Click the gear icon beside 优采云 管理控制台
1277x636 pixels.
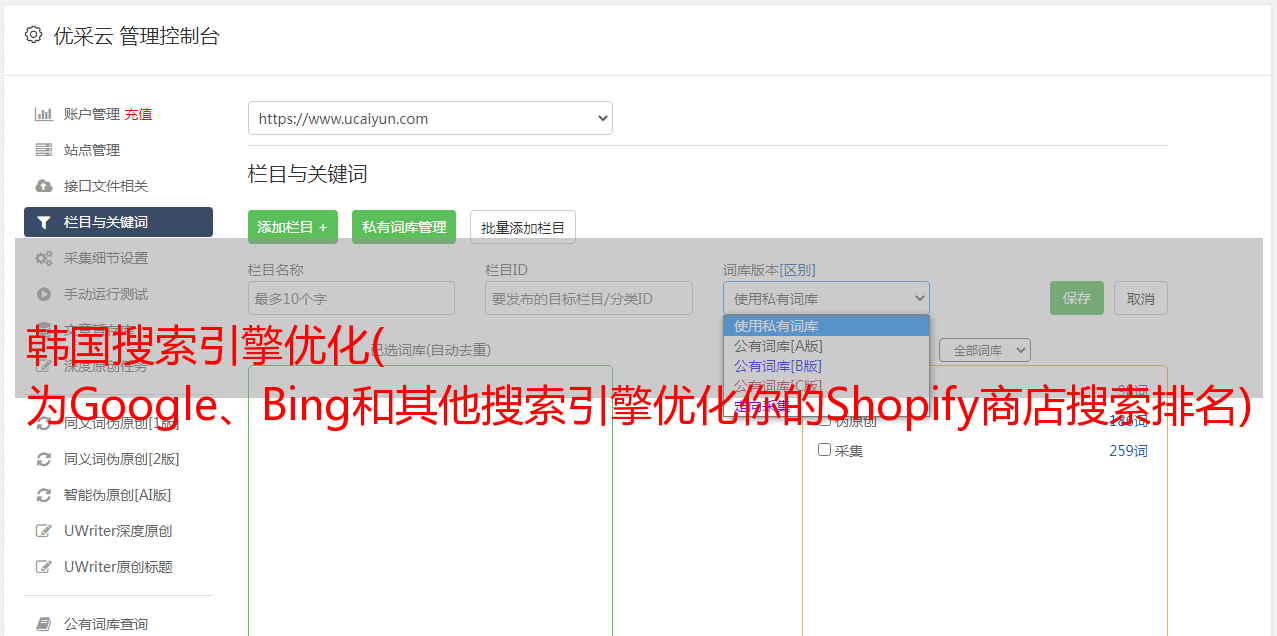tap(34, 35)
